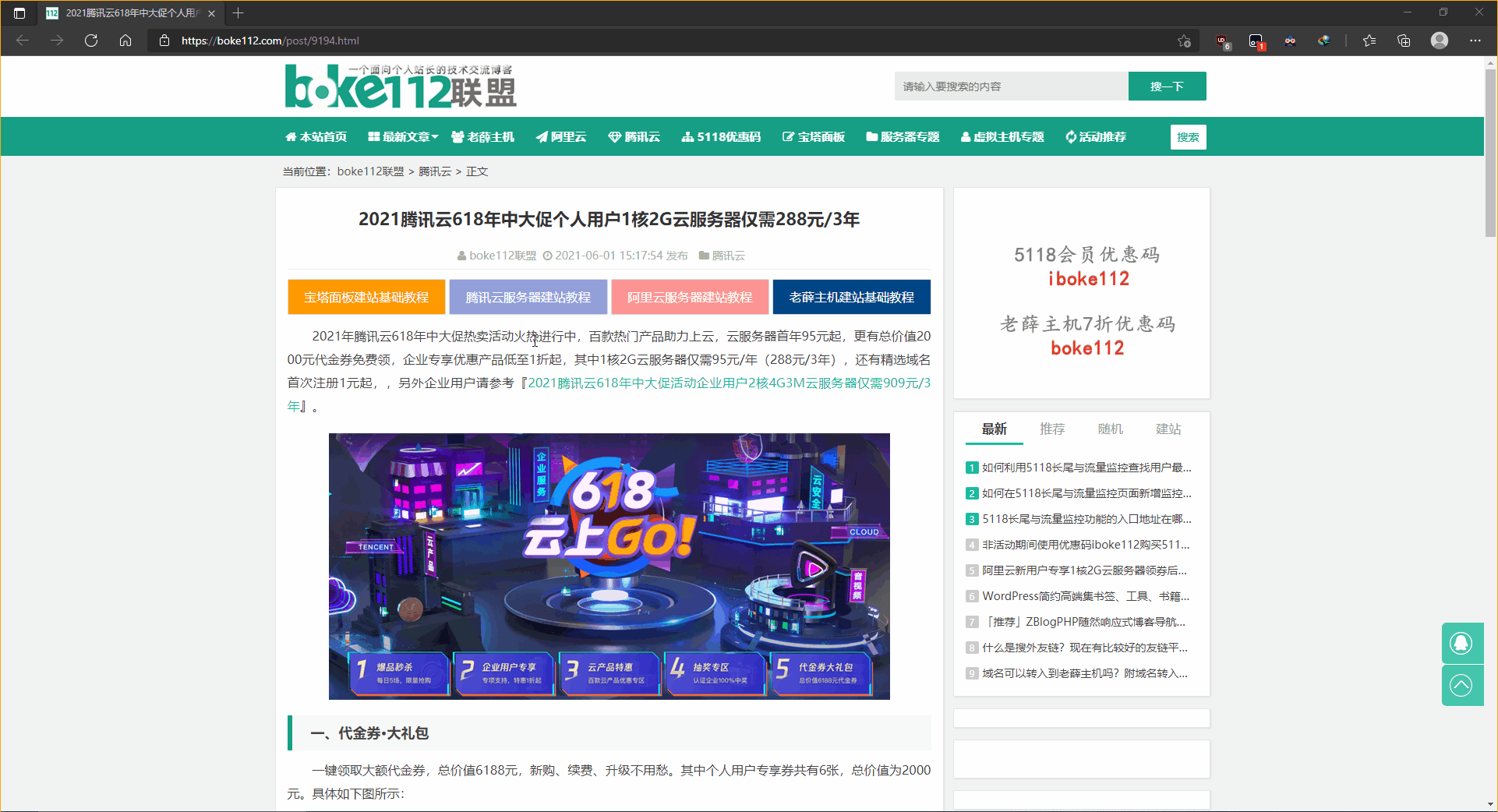
Task: Open the Collections icon
Action: pyautogui.click(x=1404, y=41)
